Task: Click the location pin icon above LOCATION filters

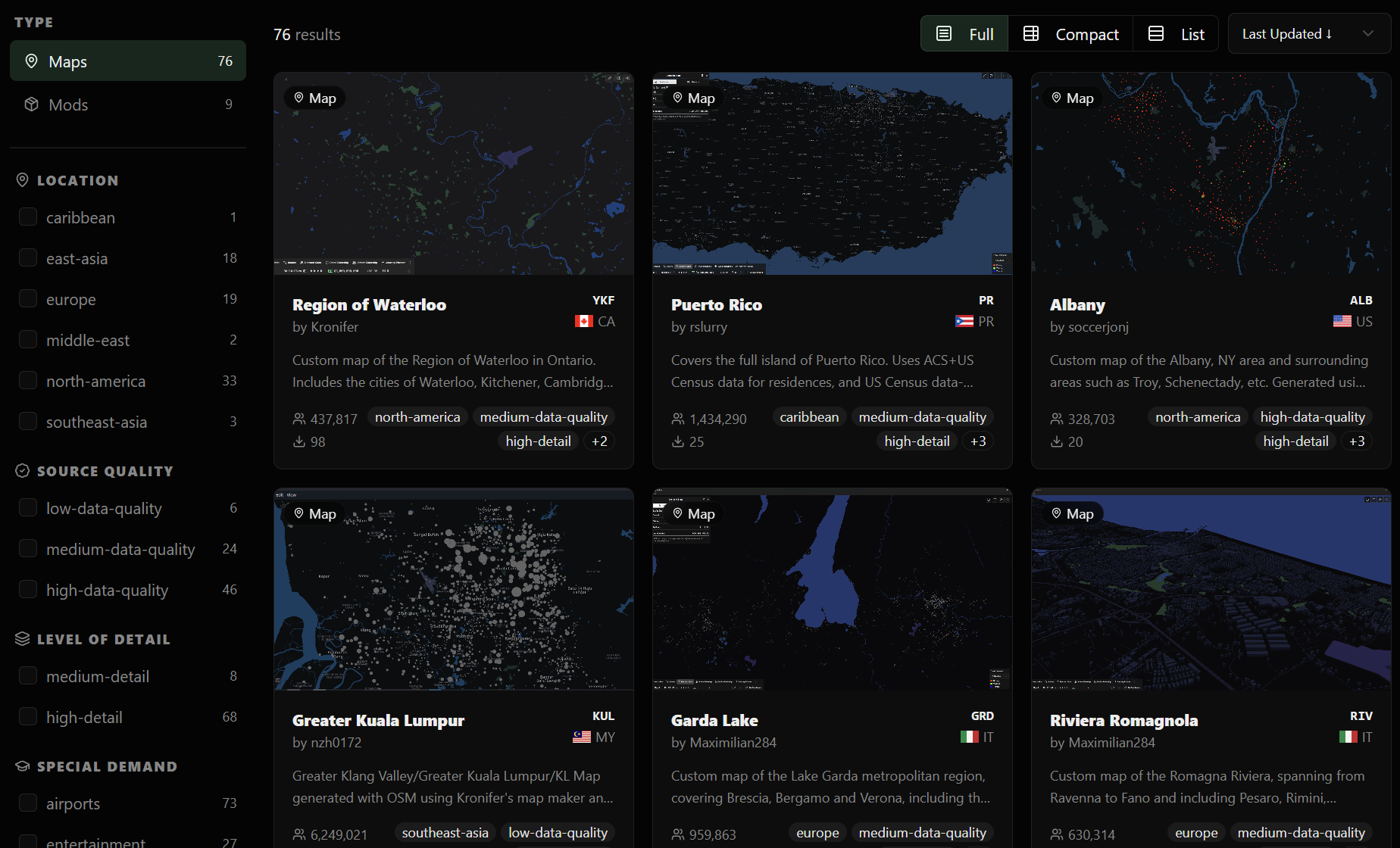Action: 21,179
